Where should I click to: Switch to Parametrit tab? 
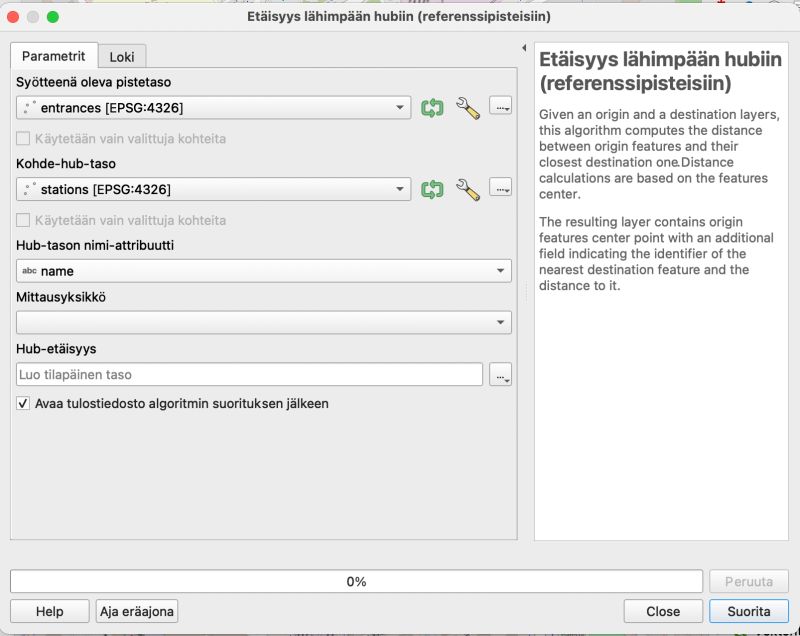54,56
